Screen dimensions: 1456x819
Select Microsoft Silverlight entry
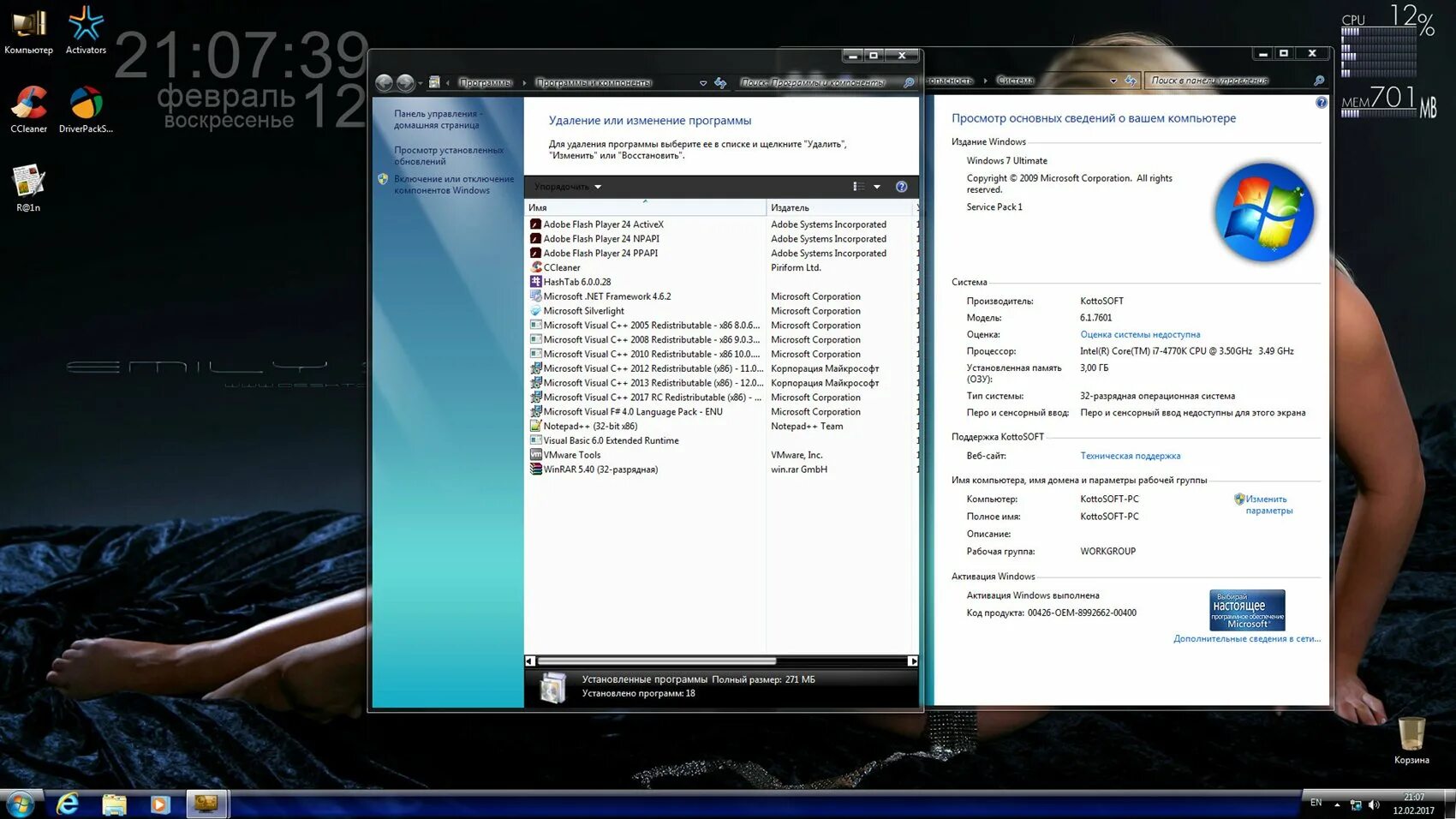(x=720, y=311)
